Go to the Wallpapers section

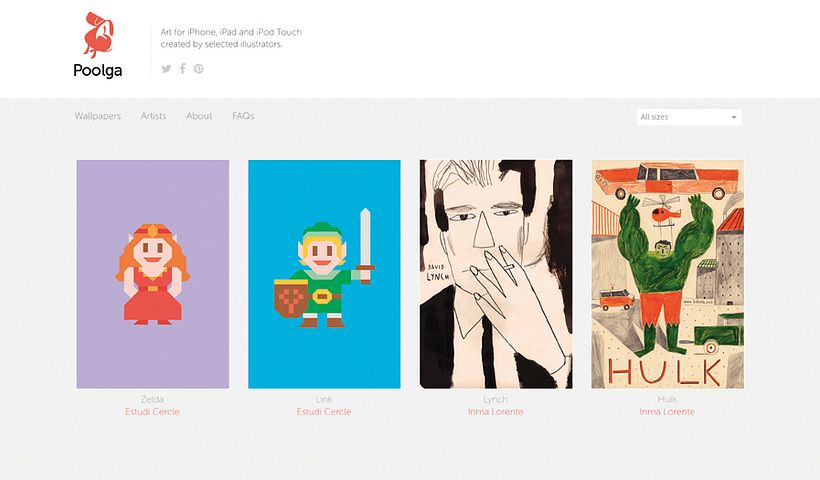(97, 116)
